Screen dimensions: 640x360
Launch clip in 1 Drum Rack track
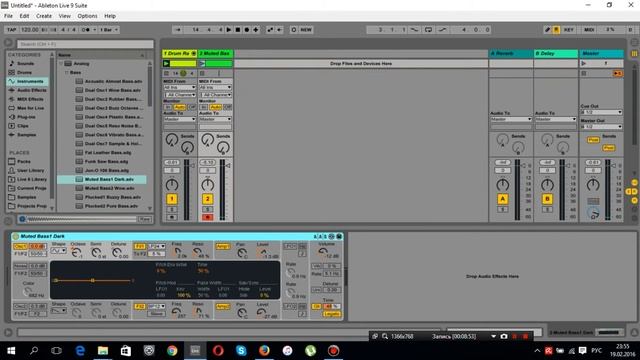pos(166,63)
